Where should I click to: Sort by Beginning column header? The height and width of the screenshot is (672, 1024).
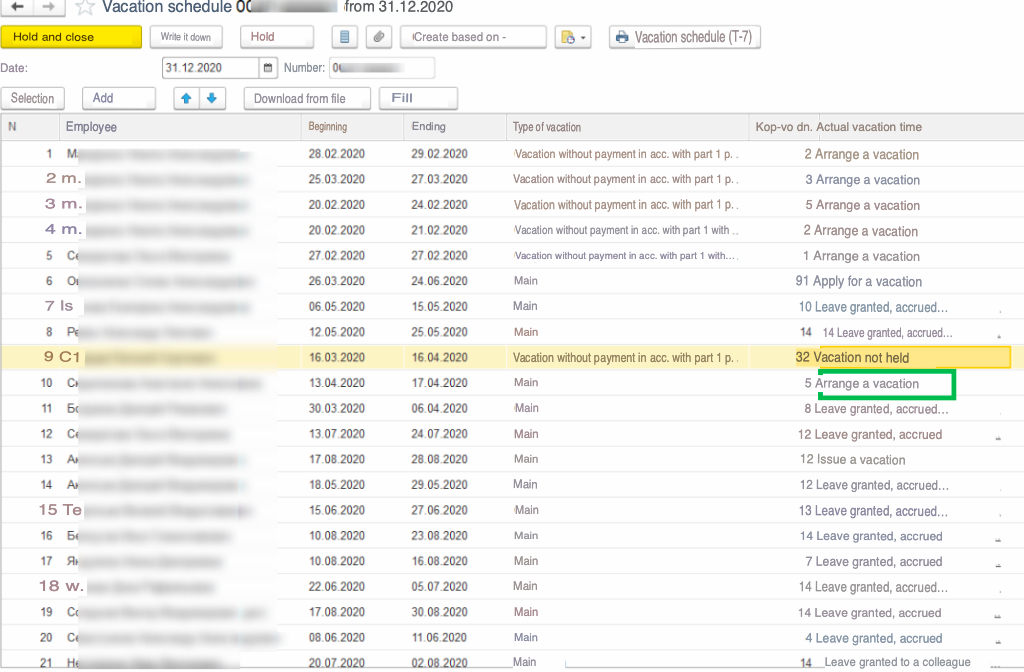point(353,127)
